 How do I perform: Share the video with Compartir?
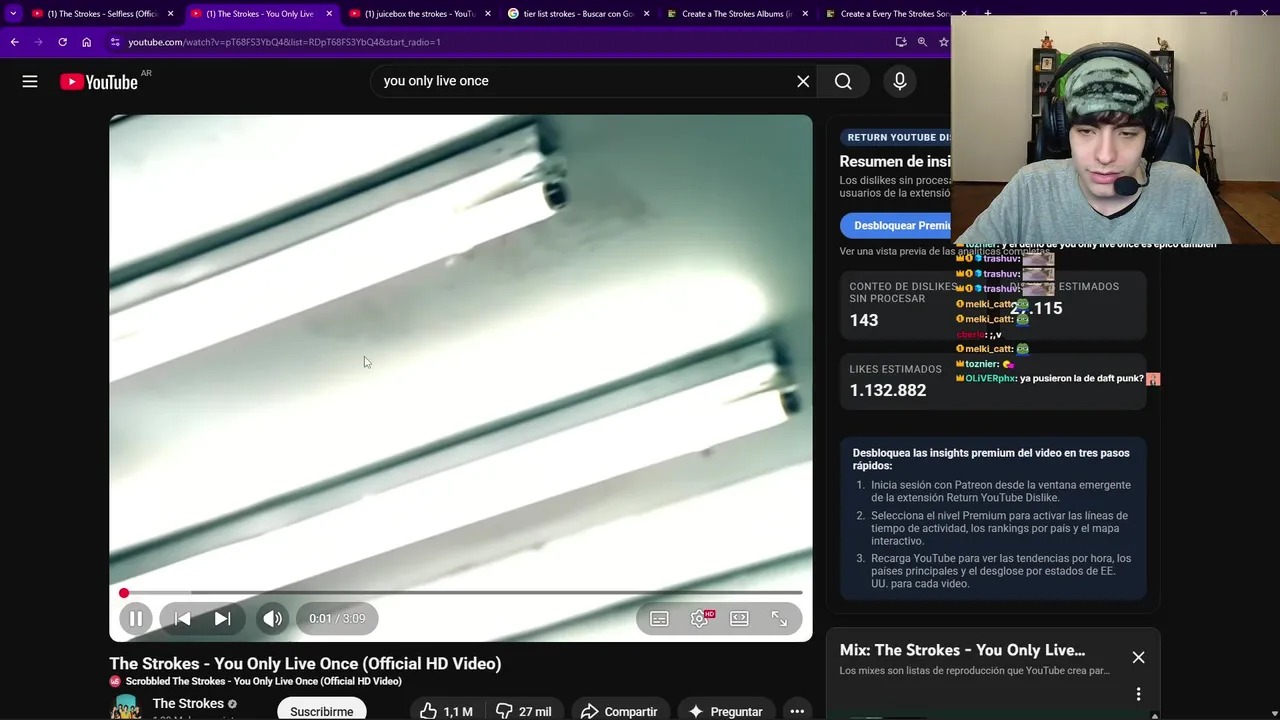pyautogui.click(x=619, y=711)
